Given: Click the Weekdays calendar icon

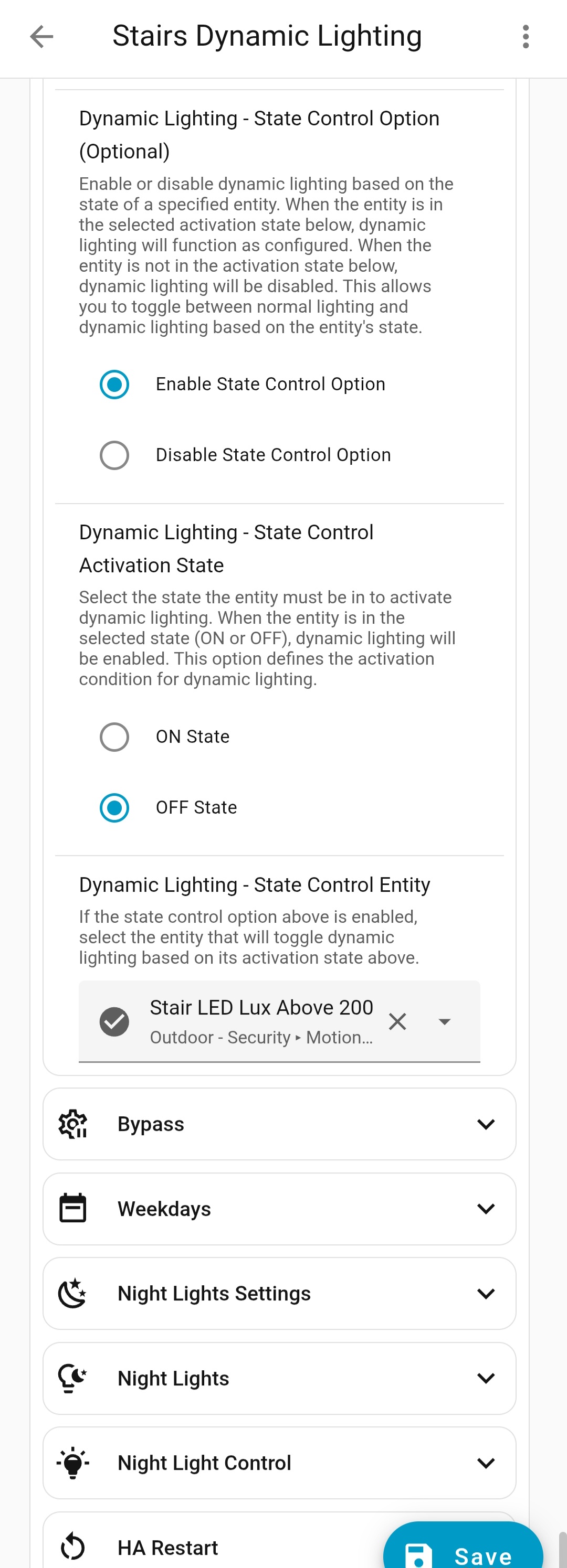Looking at the screenshot, I should 73,1208.
